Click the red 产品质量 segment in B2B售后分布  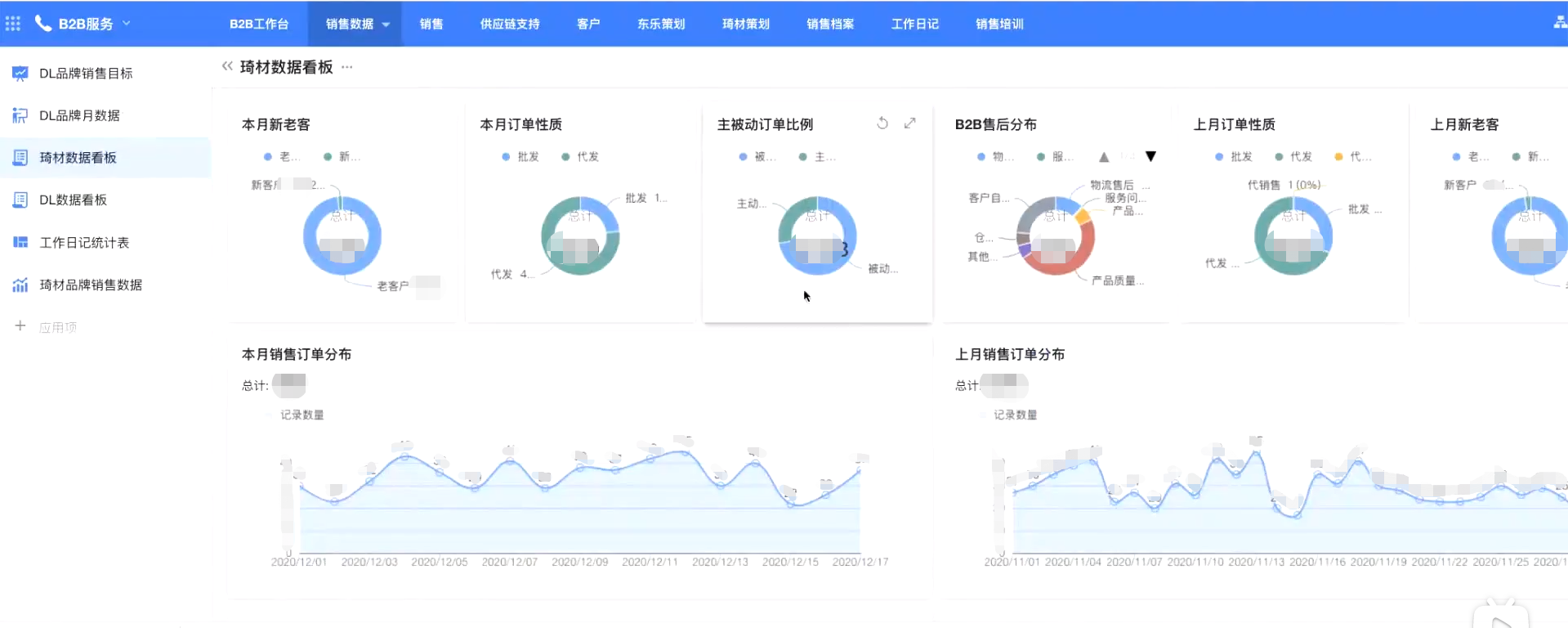[x=1062, y=266]
